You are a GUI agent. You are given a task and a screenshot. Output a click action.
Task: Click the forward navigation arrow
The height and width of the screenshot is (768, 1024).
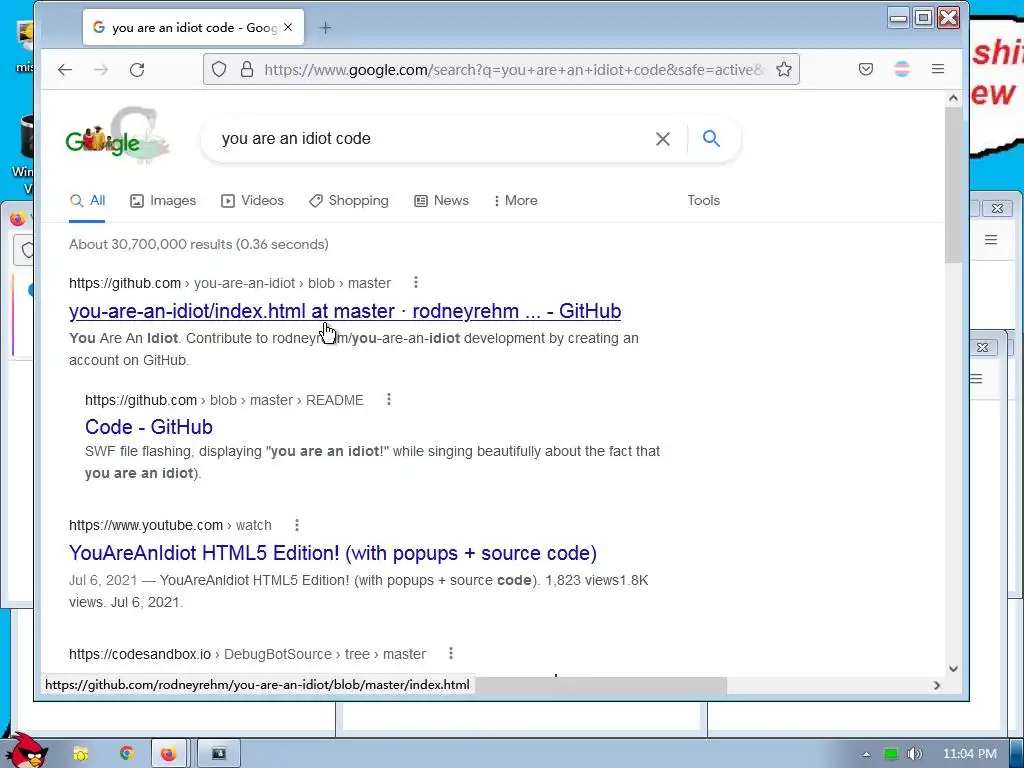click(x=101, y=70)
